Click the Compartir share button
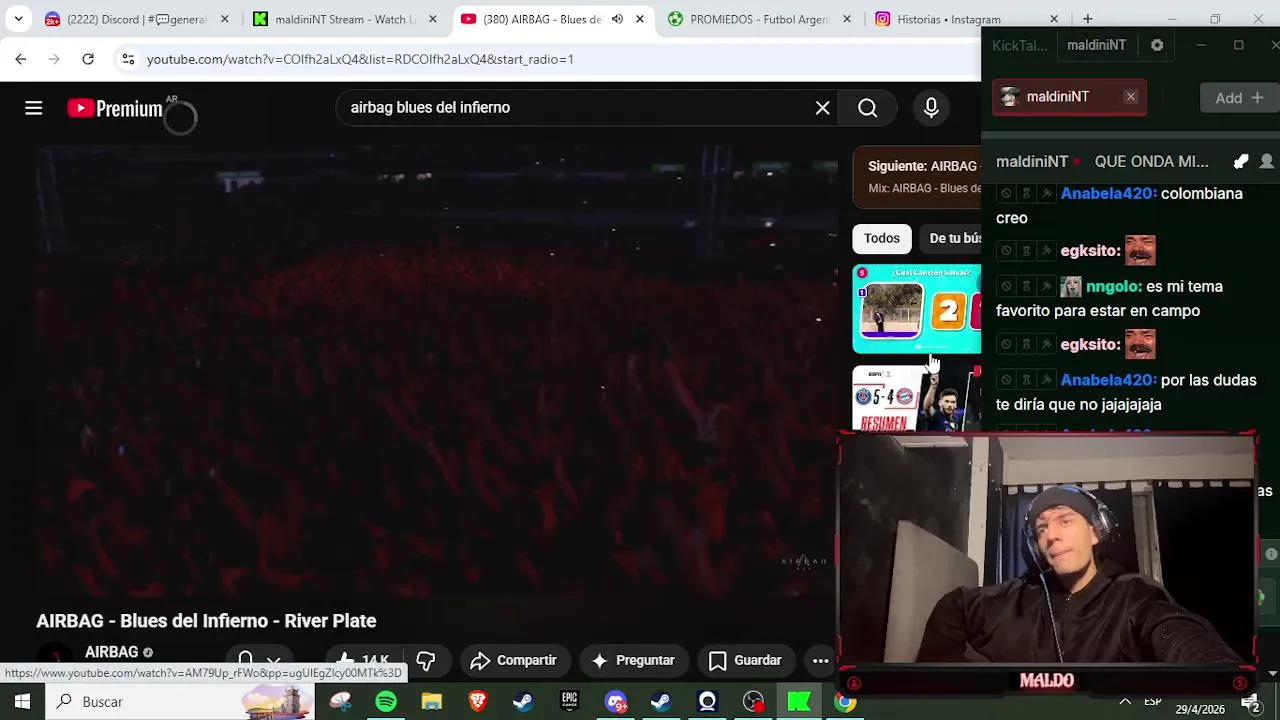 click(513, 660)
